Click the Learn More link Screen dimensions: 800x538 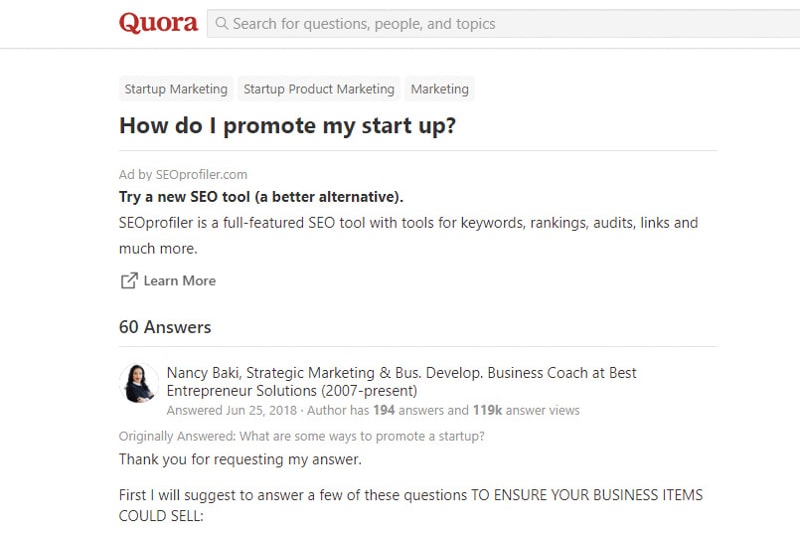pyautogui.click(x=180, y=281)
